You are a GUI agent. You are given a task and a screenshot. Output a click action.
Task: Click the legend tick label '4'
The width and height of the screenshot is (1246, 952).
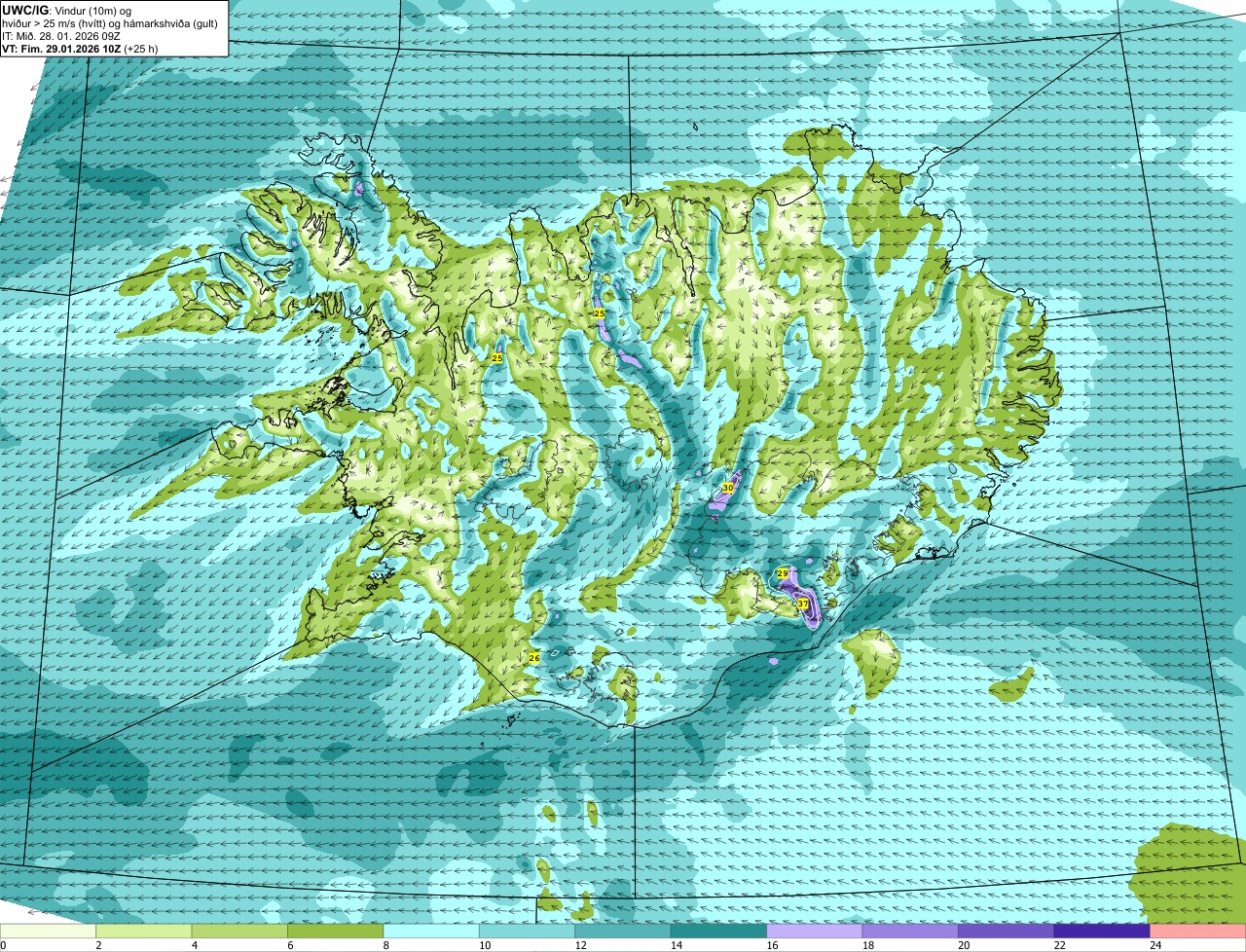tap(194, 945)
